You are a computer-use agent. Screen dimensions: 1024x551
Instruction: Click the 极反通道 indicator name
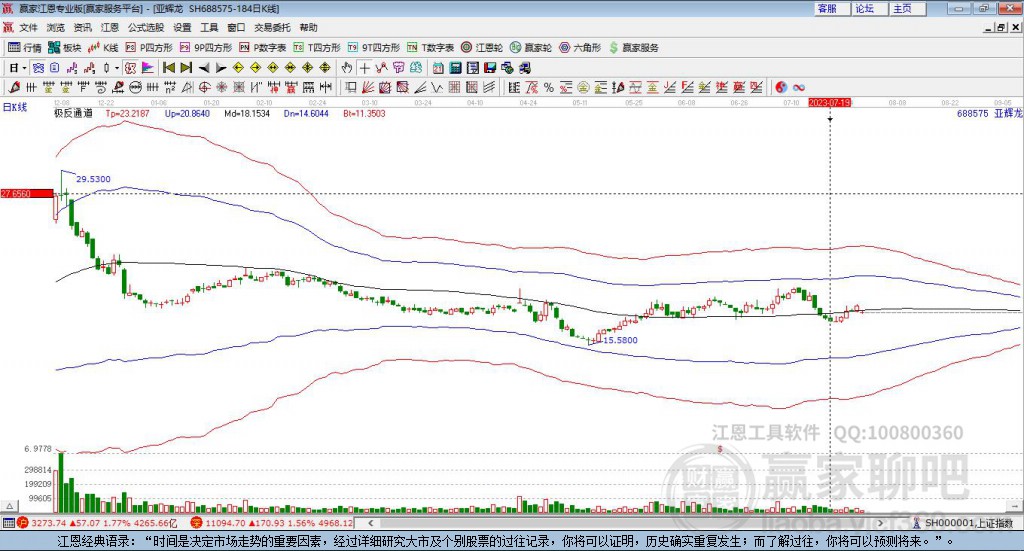point(73,113)
